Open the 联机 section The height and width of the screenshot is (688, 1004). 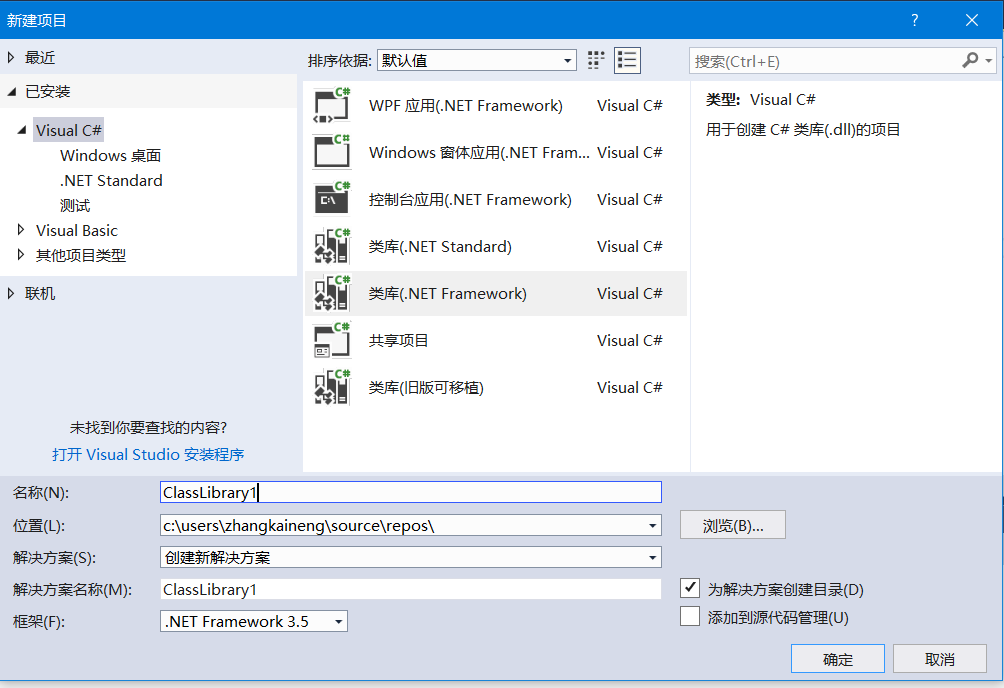click(x=38, y=292)
